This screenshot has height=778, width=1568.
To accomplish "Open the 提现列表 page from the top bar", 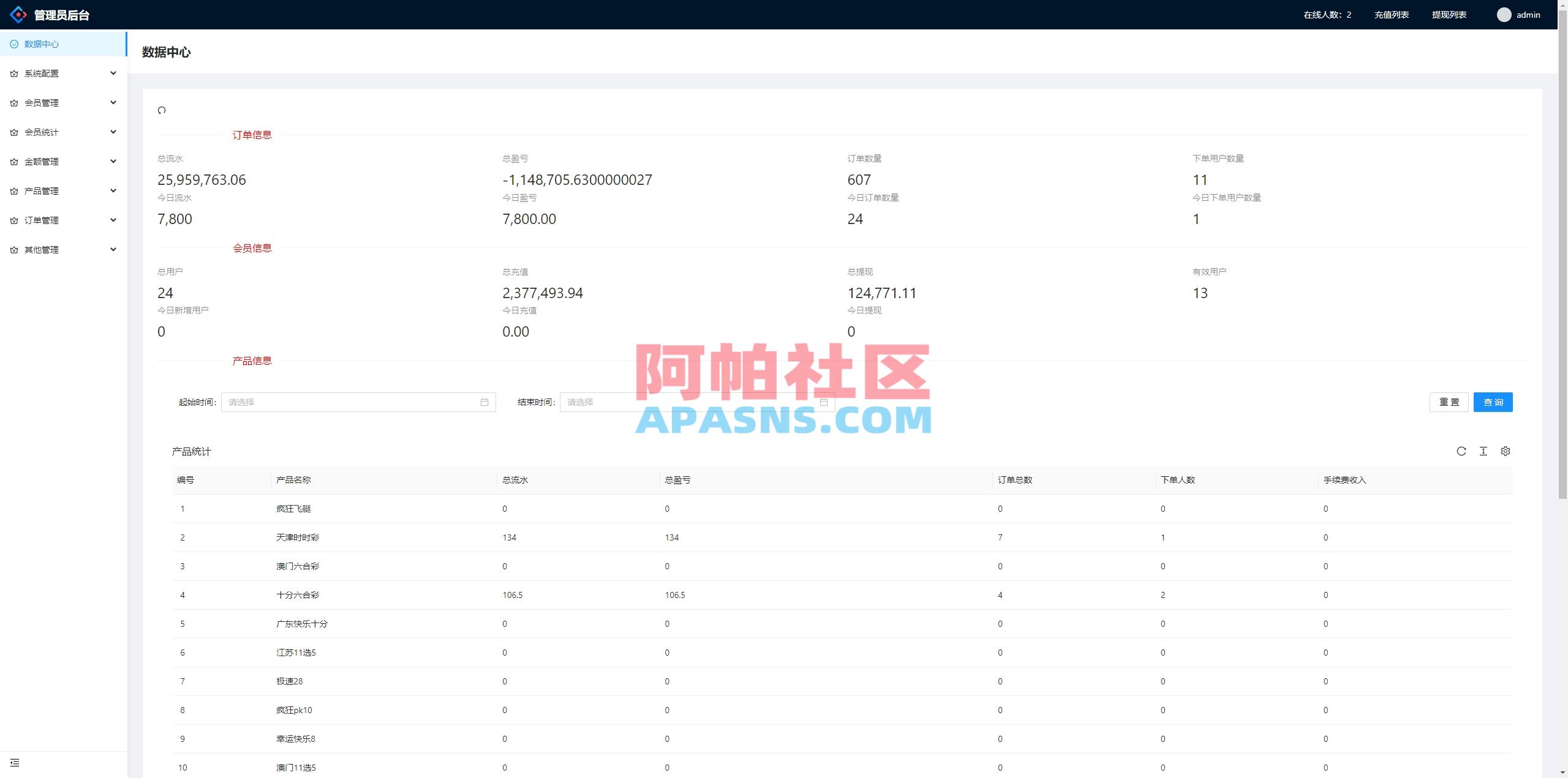I will pos(1449,14).
